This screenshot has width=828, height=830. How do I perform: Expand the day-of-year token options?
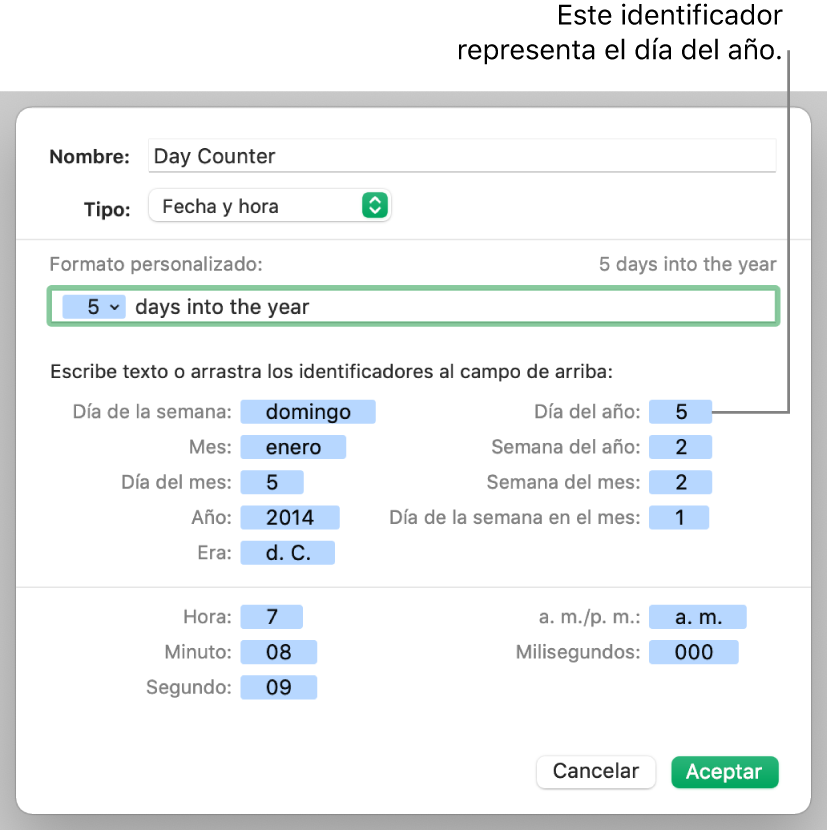[x=114, y=307]
